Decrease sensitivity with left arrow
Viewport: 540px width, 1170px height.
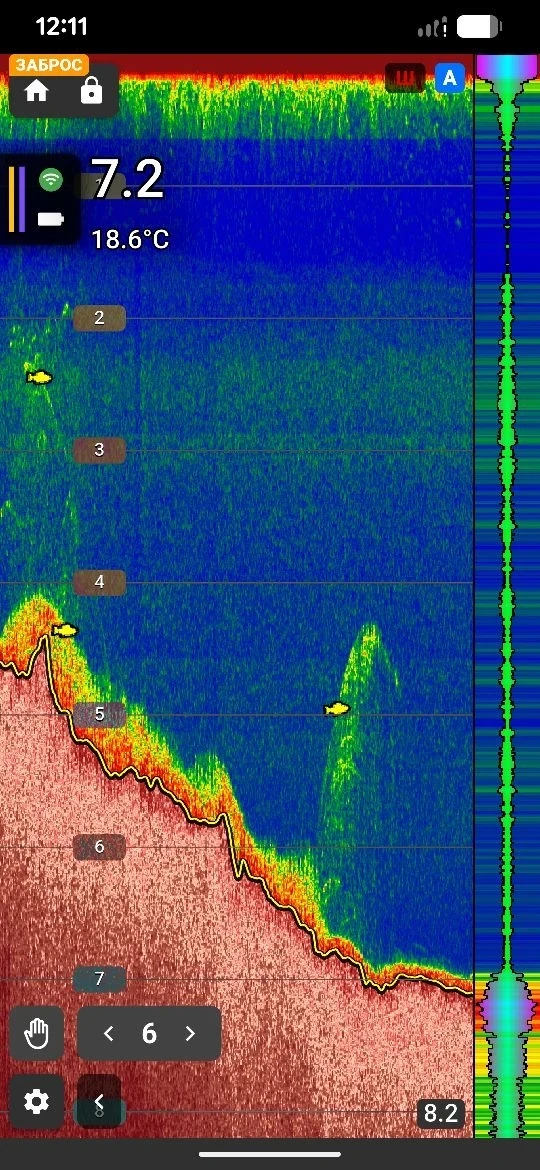109,1033
